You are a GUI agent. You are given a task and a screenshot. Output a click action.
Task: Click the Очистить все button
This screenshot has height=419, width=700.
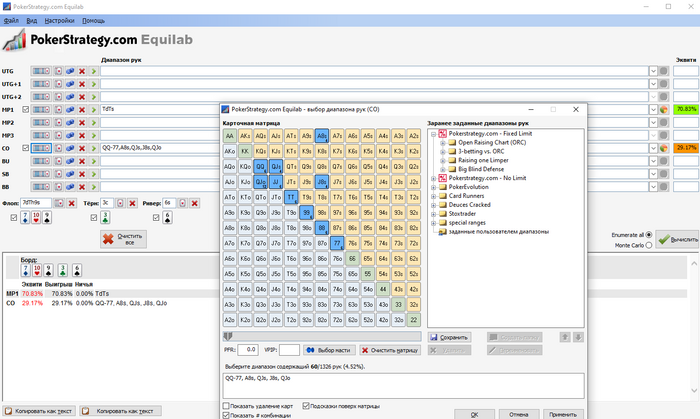coord(123,239)
